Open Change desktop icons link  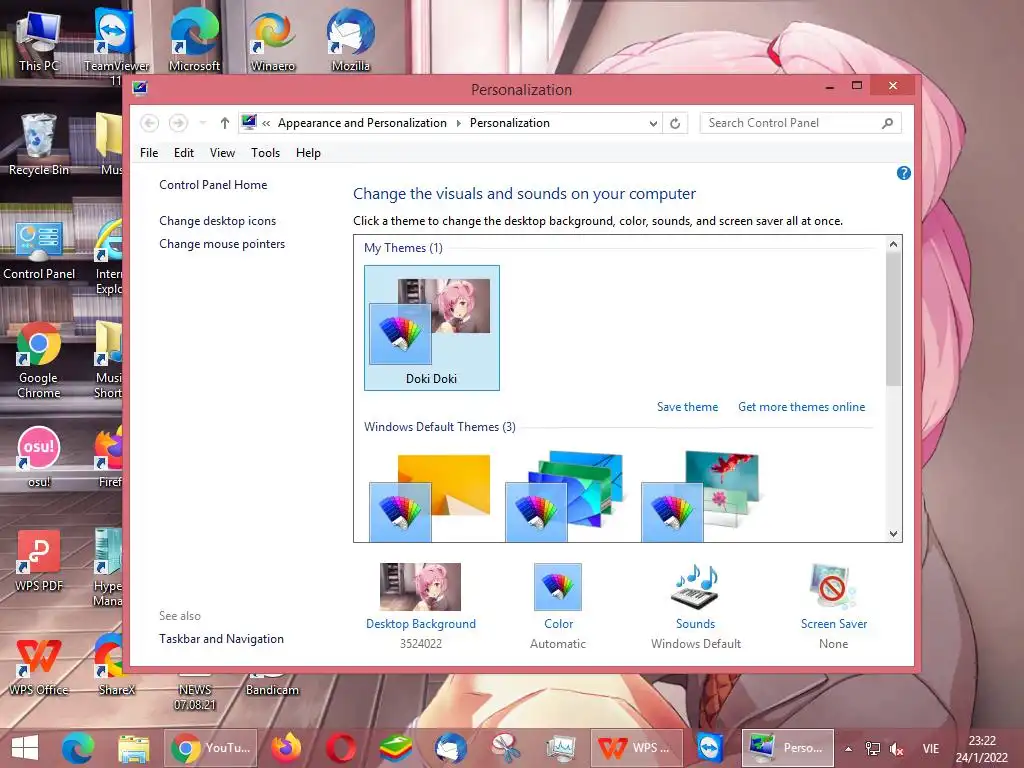click(217, 221)
